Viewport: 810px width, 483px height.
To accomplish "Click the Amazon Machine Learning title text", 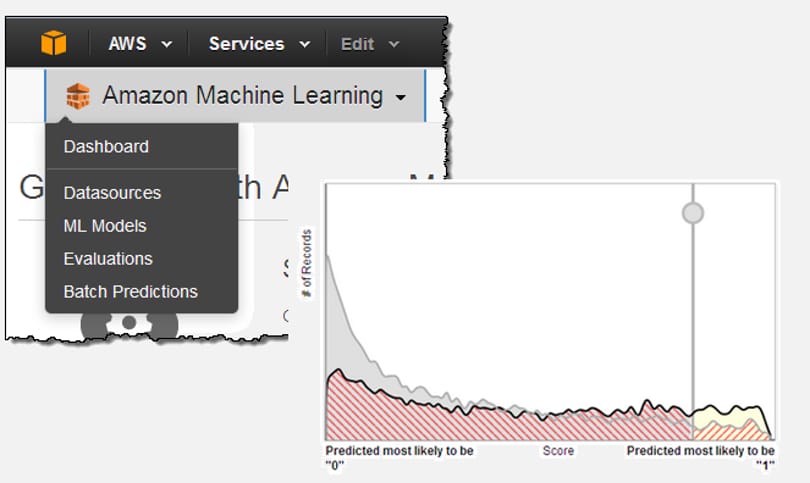I will [243, 96].
